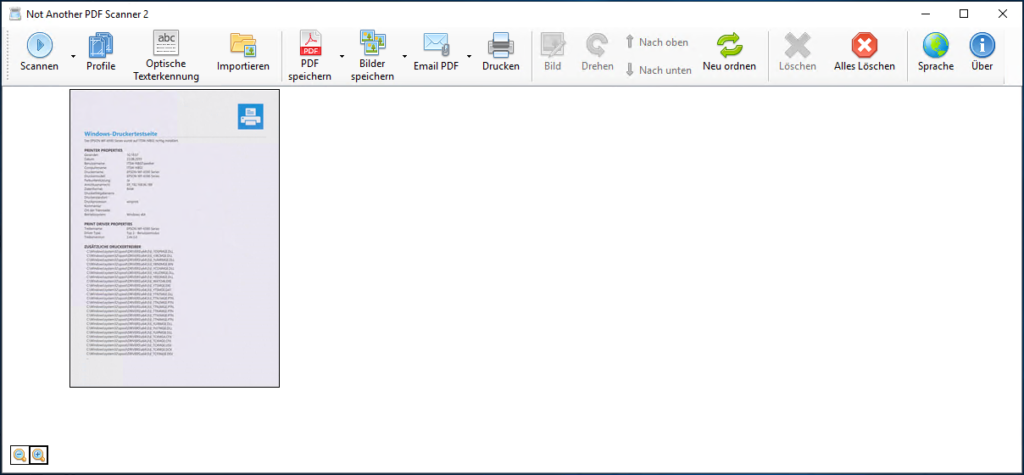This screenshot has width=1024, height=475.
Task: Open the Email PDF dropdown arrow
Action: coord(469,56)
